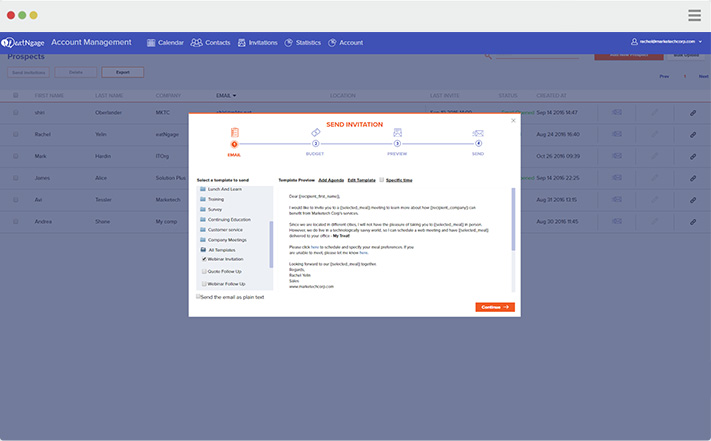The height and width of the screenshot is (441, 711).
Task: Click the orange Continue button
Action: (x=495, y=307)
